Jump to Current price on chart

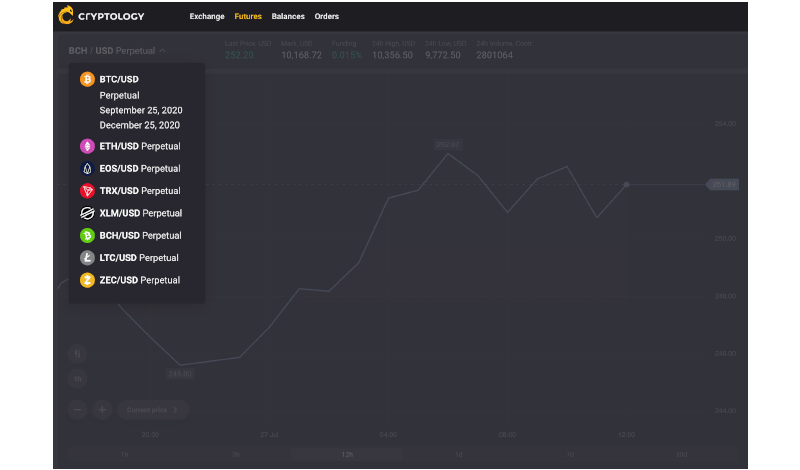[x=153, y=409]
